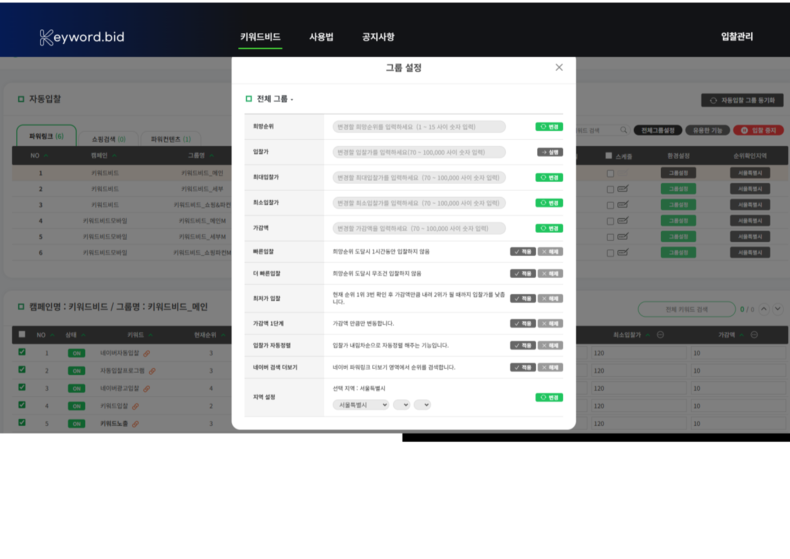Close the 그룹 설정 dialog with X
This screenshot has height=559, width=790.
559,68
